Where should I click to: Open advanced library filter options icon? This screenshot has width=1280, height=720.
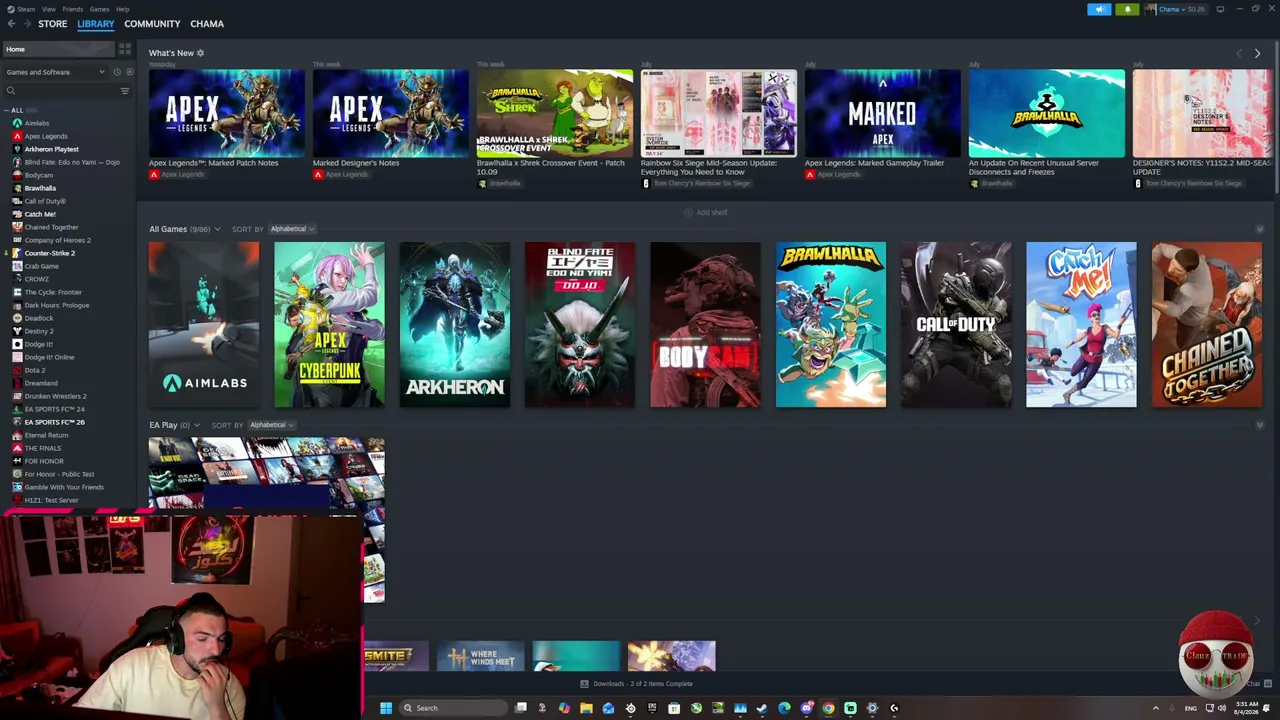125,91
